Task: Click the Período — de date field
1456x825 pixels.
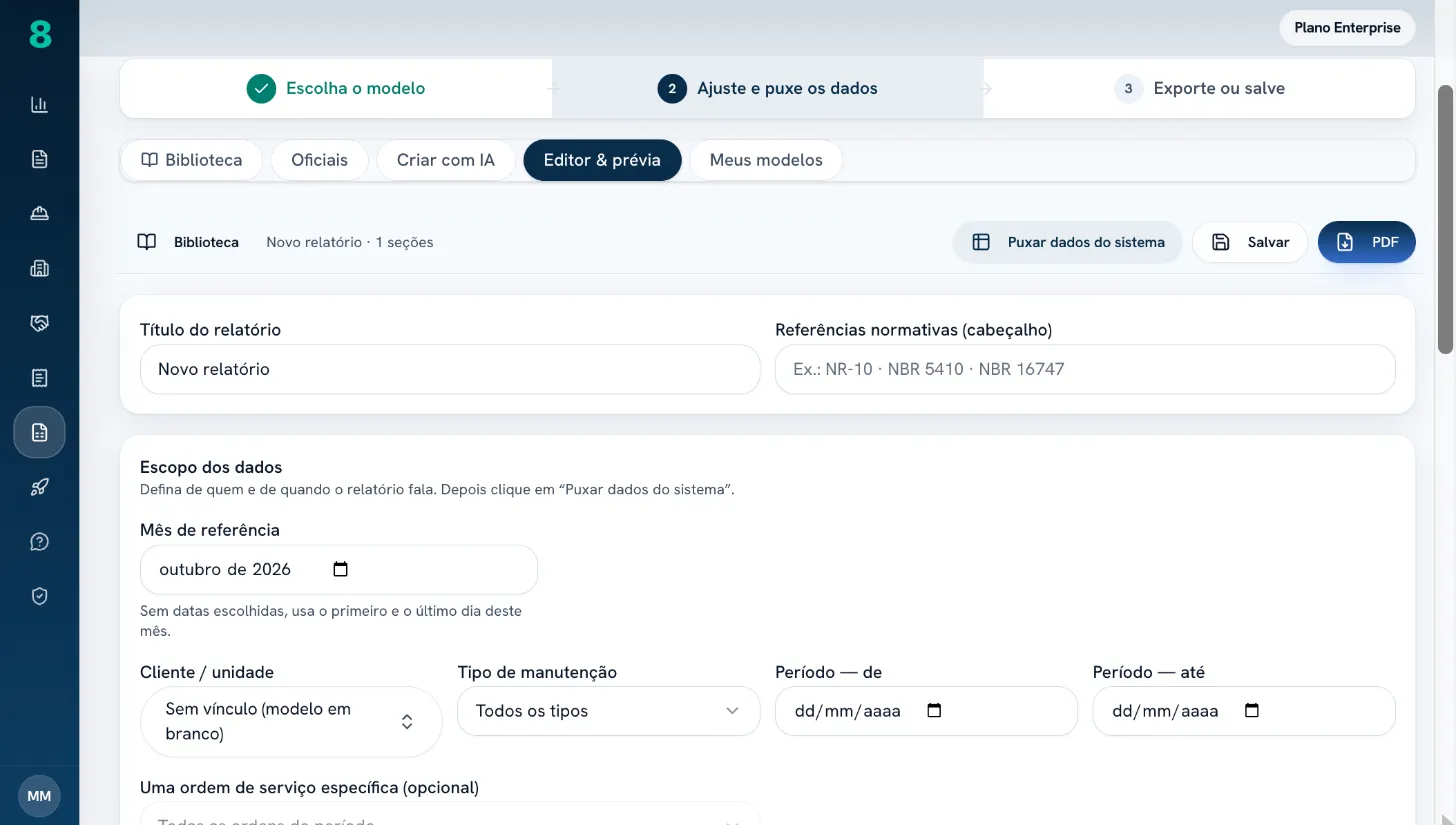Action: point(926,711)
